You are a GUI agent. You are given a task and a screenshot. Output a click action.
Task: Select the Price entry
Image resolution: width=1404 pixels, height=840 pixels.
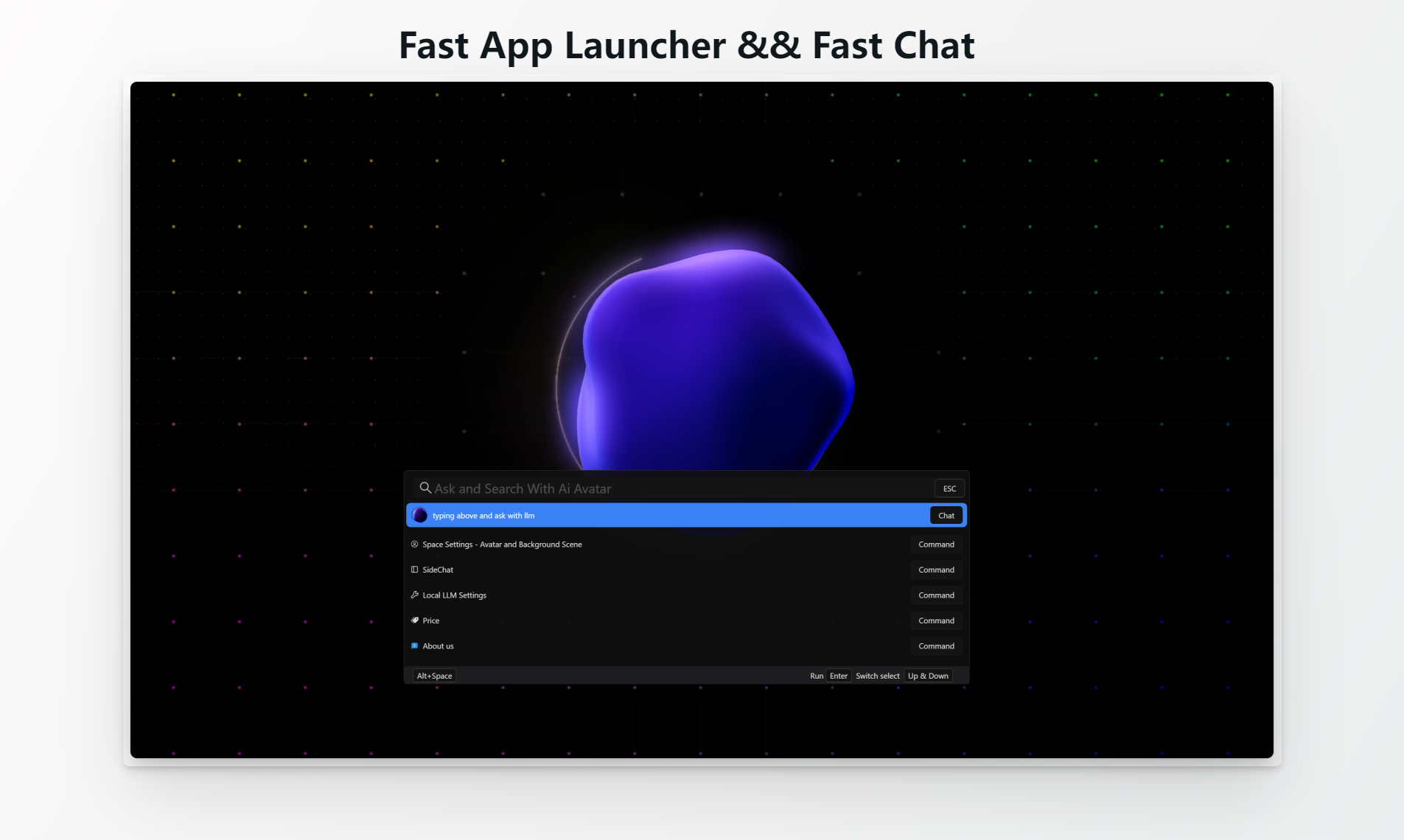pos(430,620)
